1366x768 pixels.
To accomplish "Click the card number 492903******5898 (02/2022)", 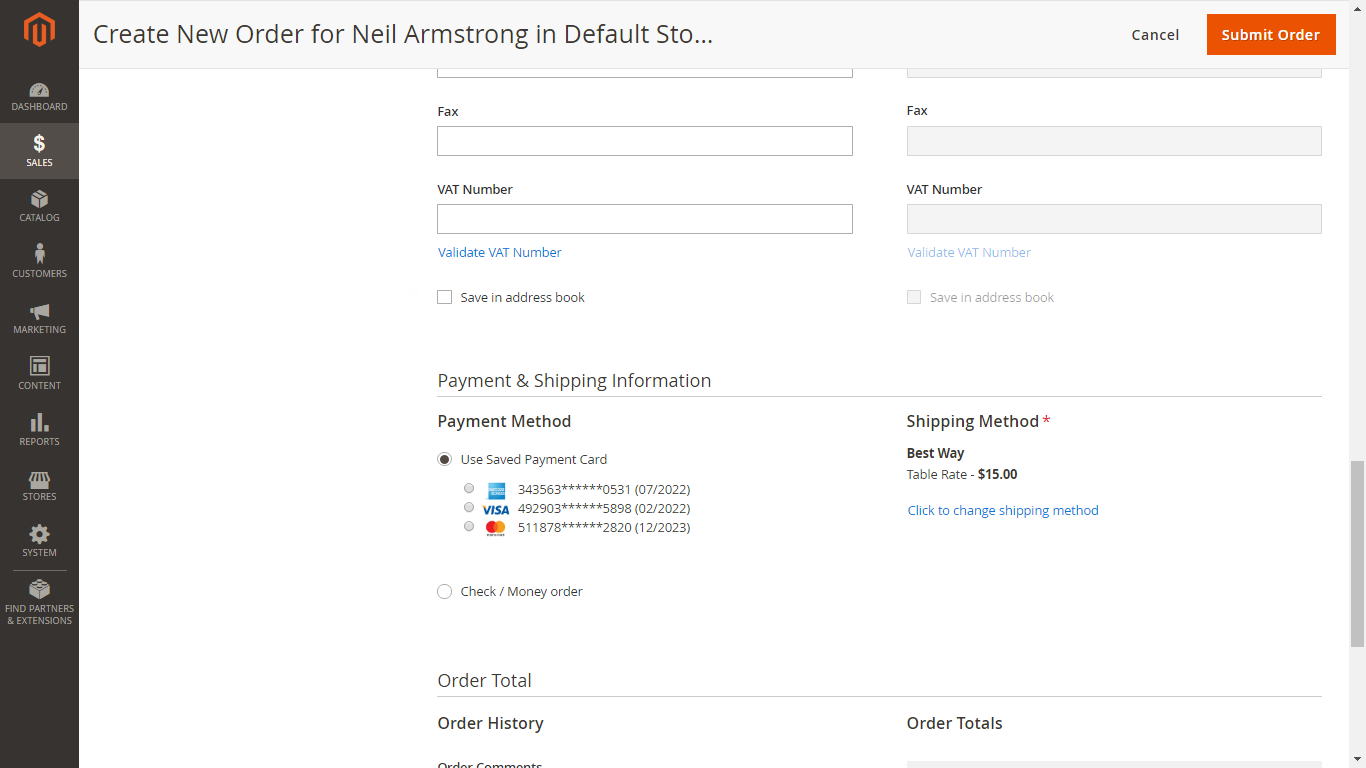I will [x=604, y=509].
